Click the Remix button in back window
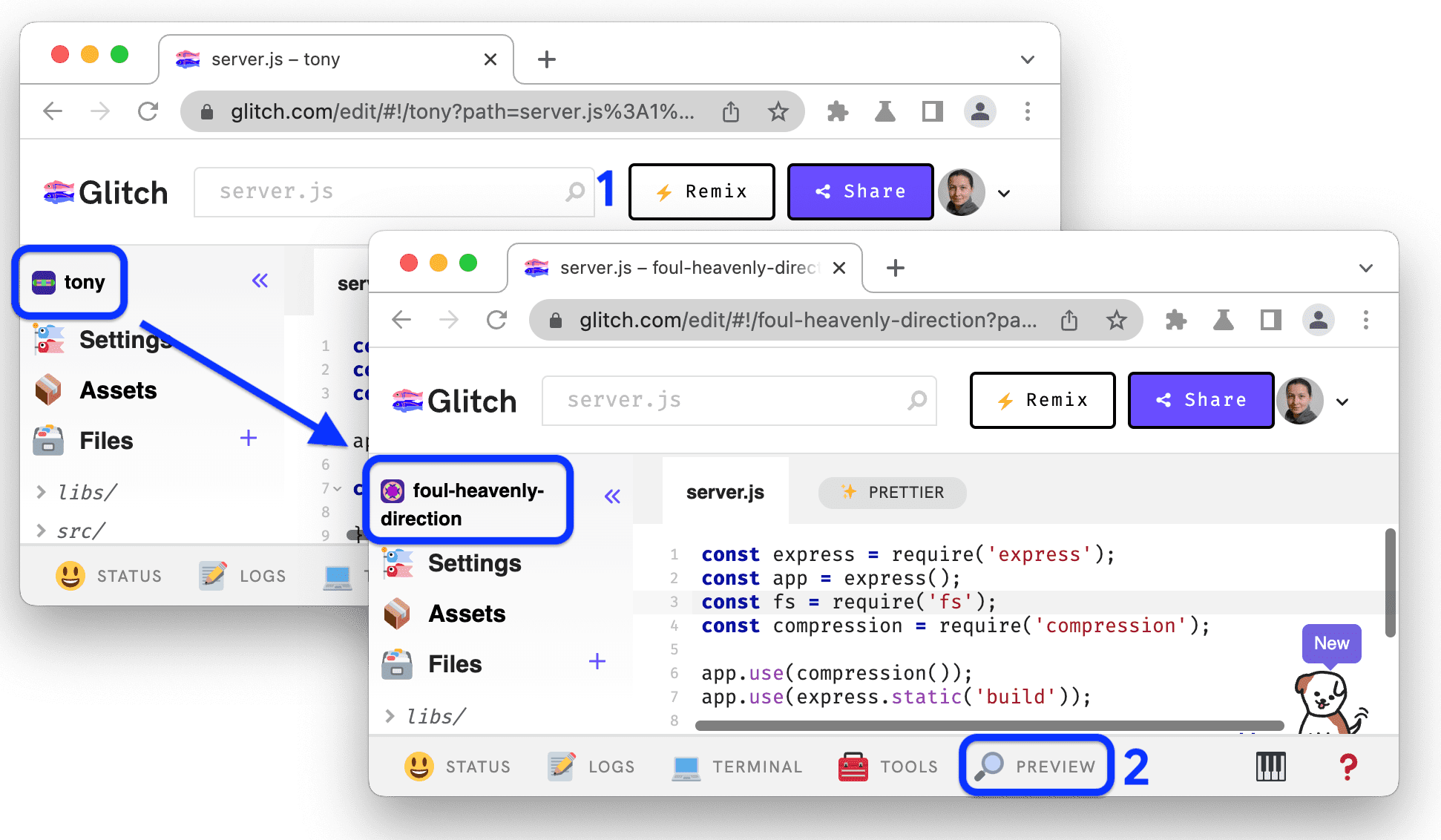Viewport: 1441px width, 840px height. pos(700,192)
